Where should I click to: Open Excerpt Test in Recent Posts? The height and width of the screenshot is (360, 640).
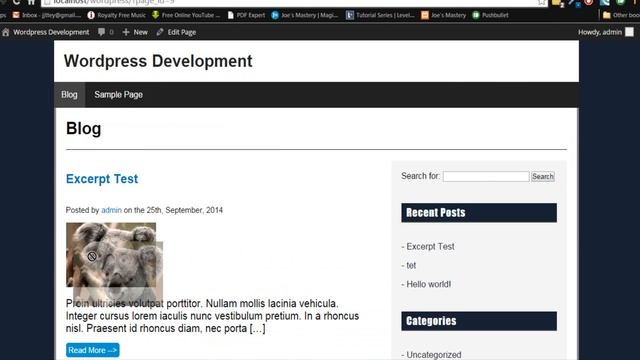click(x=430, y=247)
